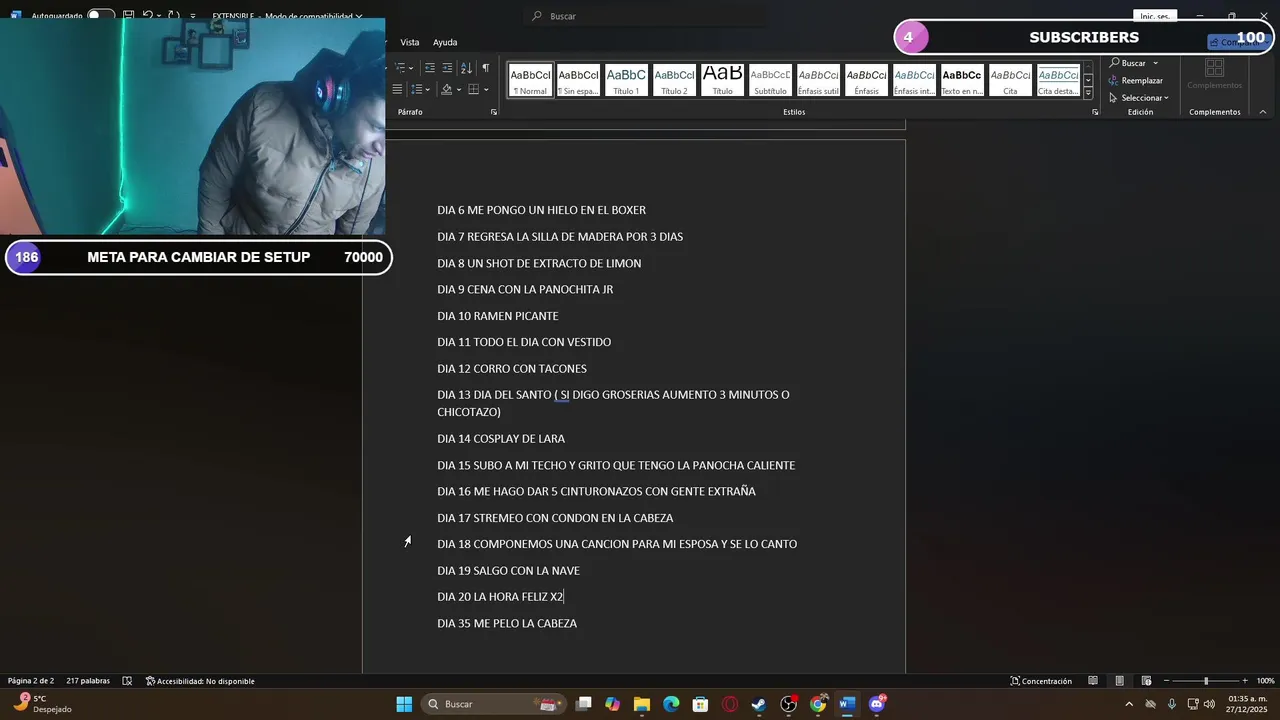This screenshot has height=720, width=1280.
Task: Open the Opera browser taskbar icon
Action: point(730,704)
